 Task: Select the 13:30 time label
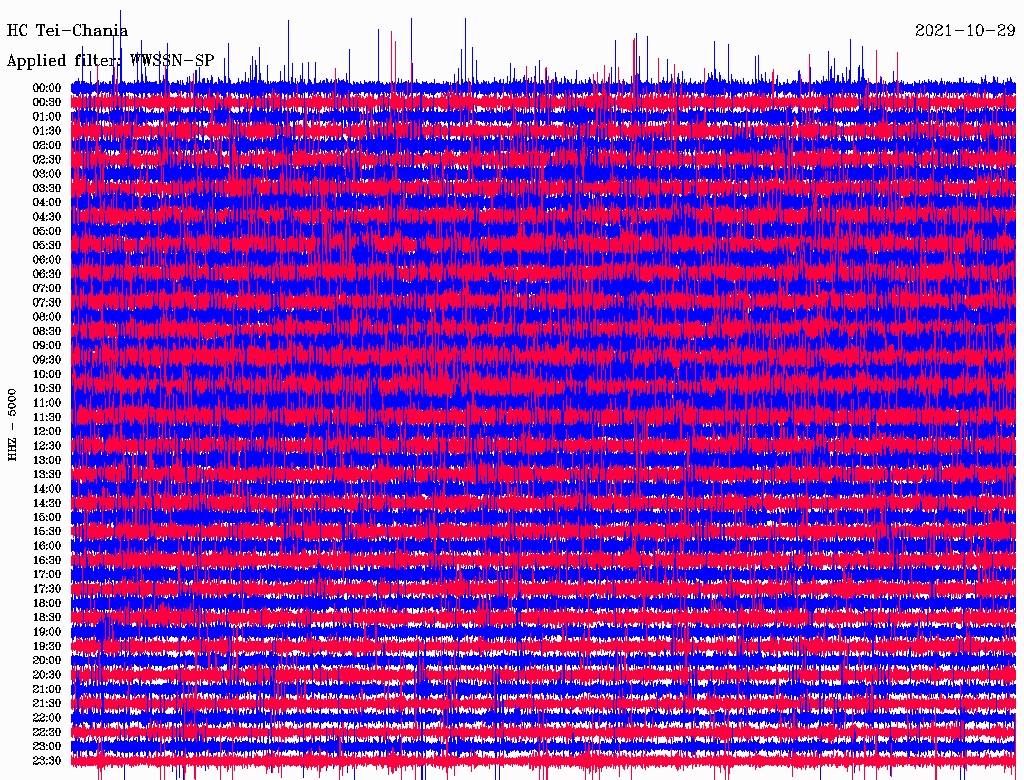47,474
